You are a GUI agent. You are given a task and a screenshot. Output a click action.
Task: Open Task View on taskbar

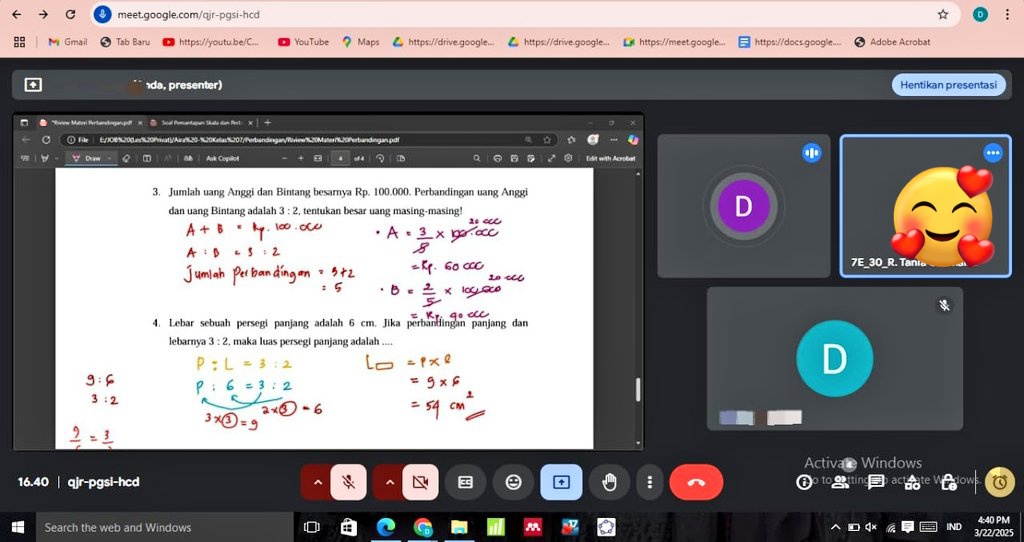(x=312, y=527)
